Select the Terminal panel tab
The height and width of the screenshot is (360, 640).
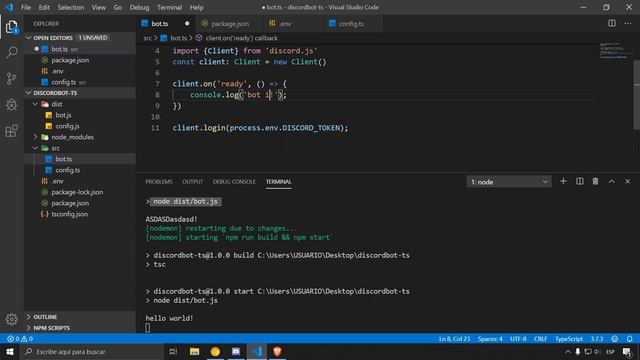click(x=279, y=182)
